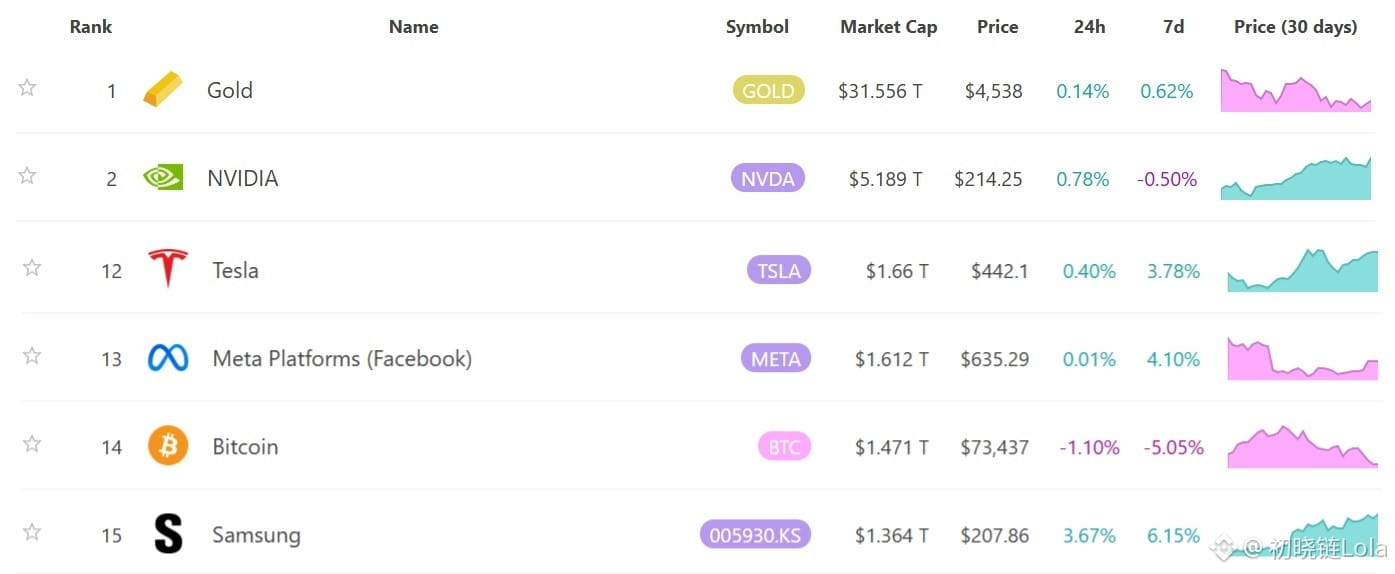Click the 005930.KS symbol badge
The image size is (1395, 574).
click(x=755, y=535)
